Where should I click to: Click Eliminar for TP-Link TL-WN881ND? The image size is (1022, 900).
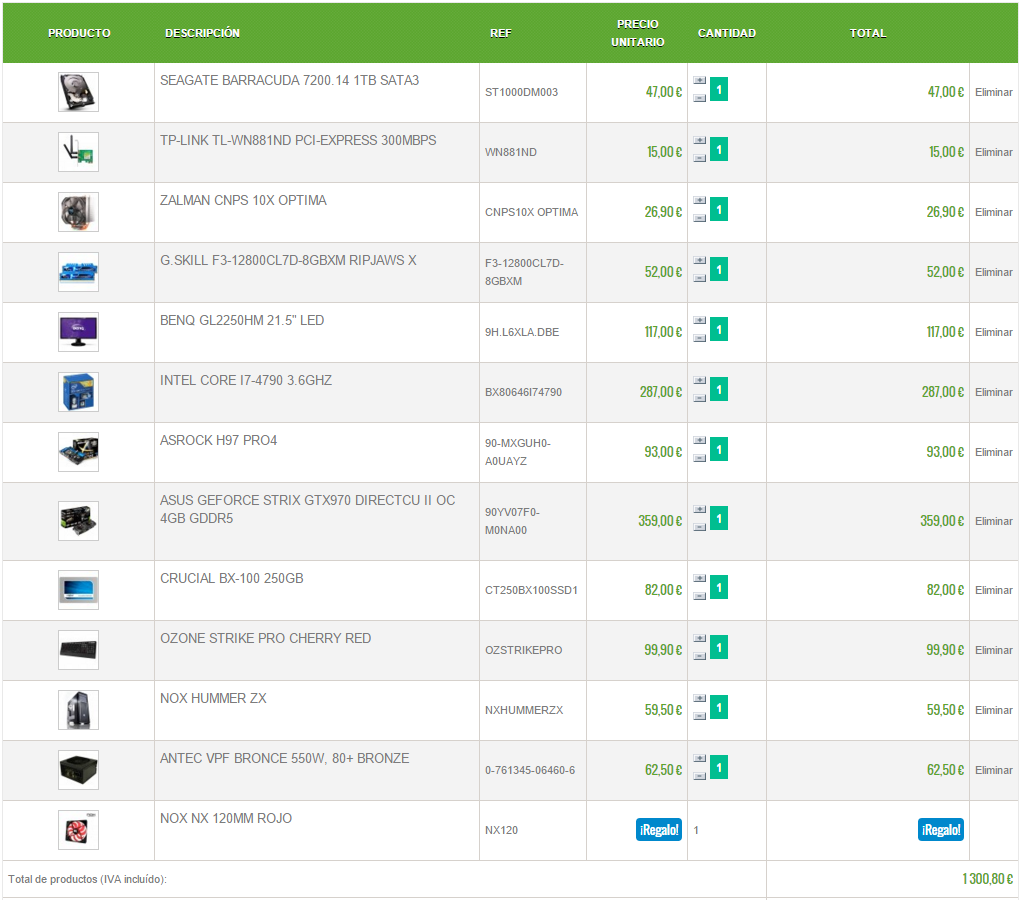[993, 152]
